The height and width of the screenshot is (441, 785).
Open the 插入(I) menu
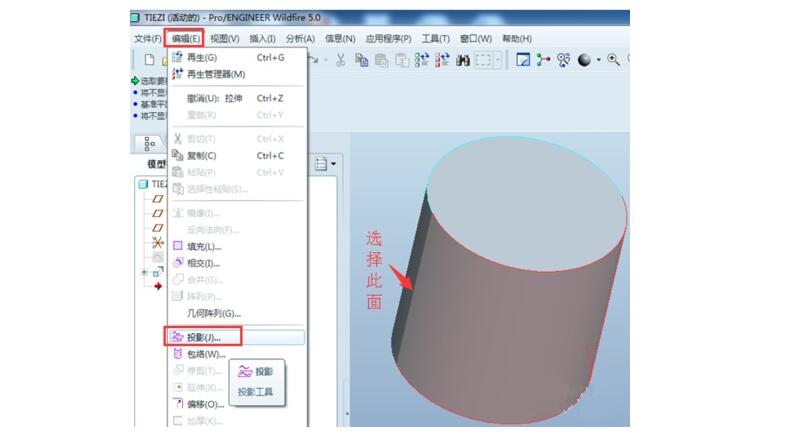click(262, 39)
